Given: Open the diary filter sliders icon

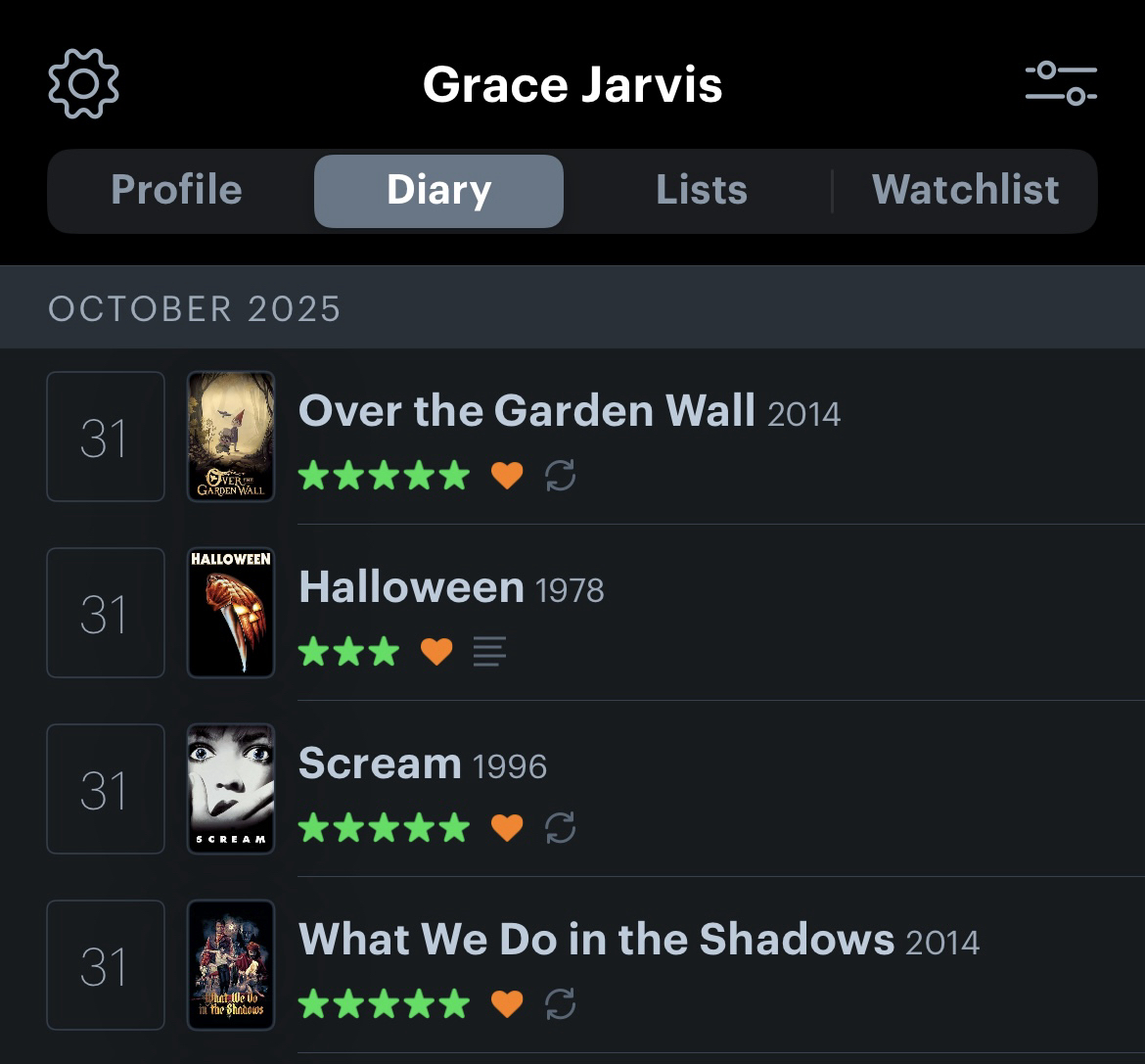Looking at the screenshot, I should [1061, 83].
